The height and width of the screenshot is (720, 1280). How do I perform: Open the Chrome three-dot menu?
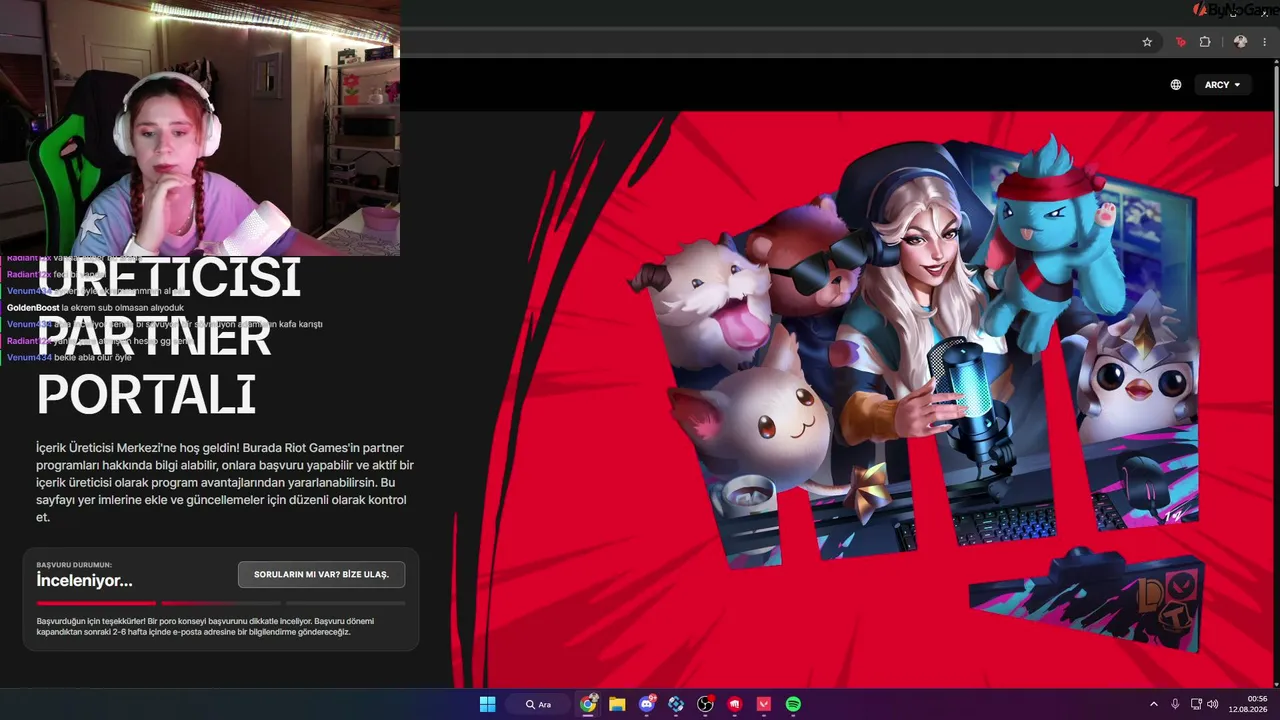coord(1265,42)
